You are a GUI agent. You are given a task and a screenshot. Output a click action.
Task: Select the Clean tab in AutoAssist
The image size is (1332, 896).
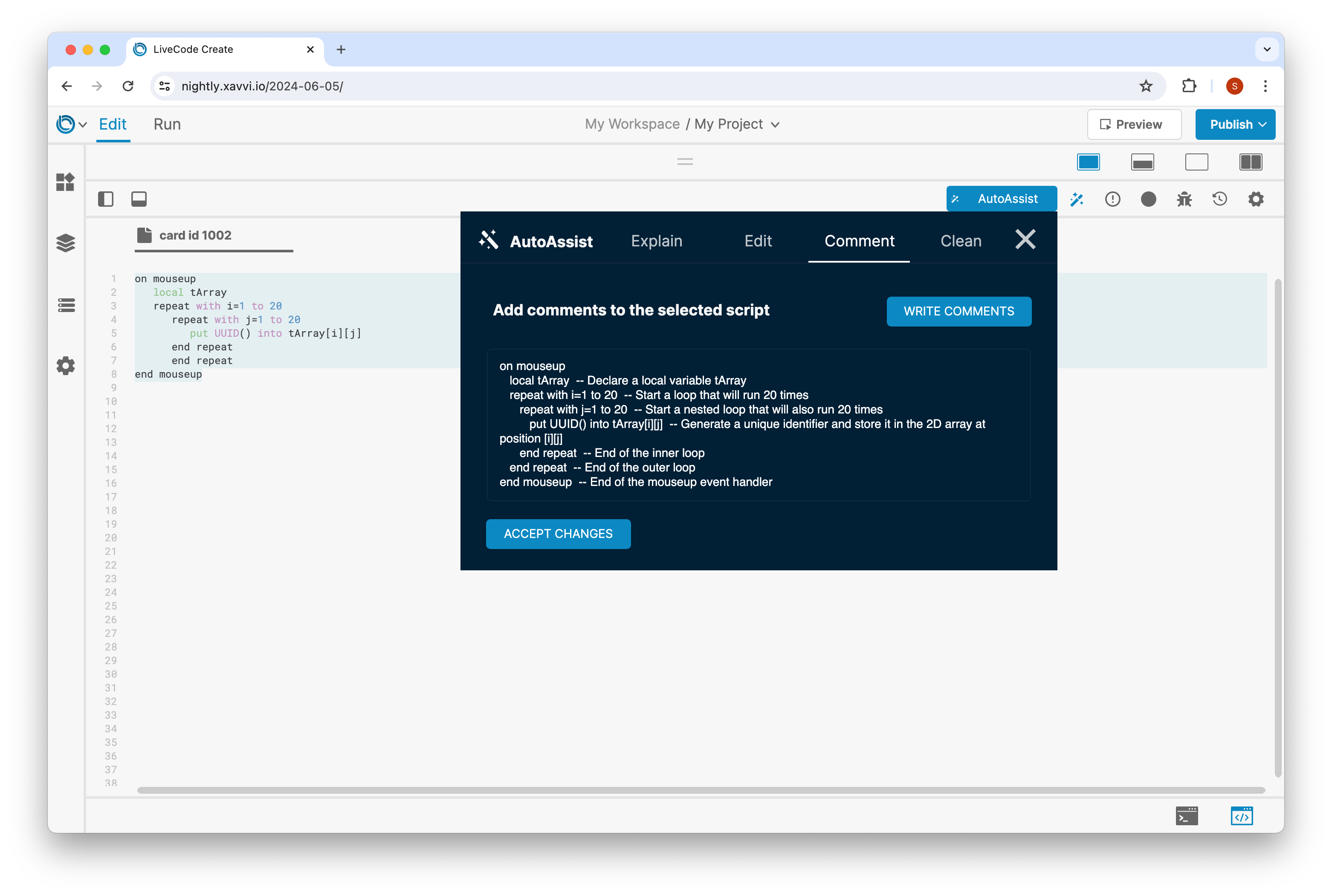[x=961, y=241]
